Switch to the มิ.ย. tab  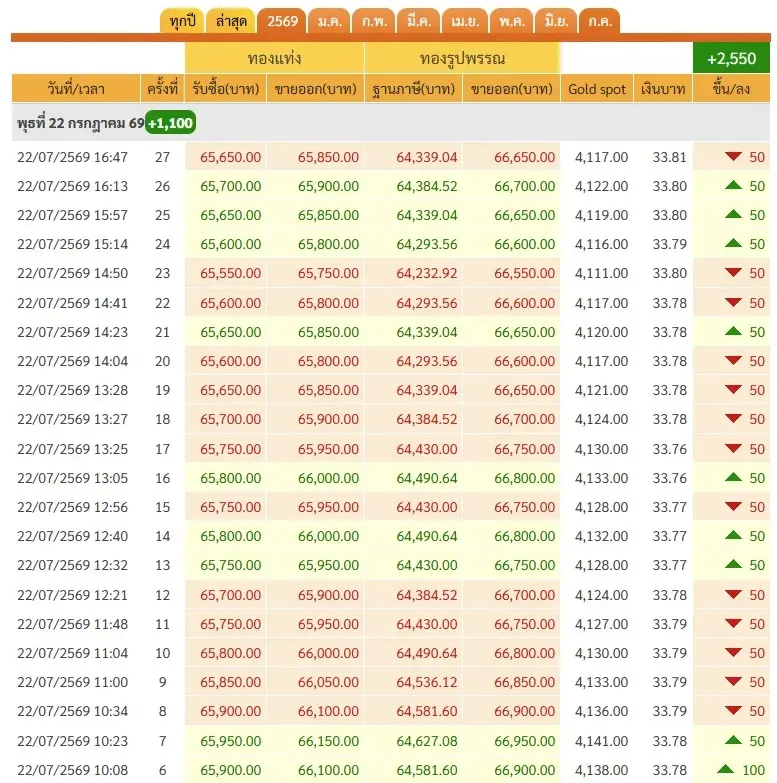pyautogui.click(x=556, y=21)
